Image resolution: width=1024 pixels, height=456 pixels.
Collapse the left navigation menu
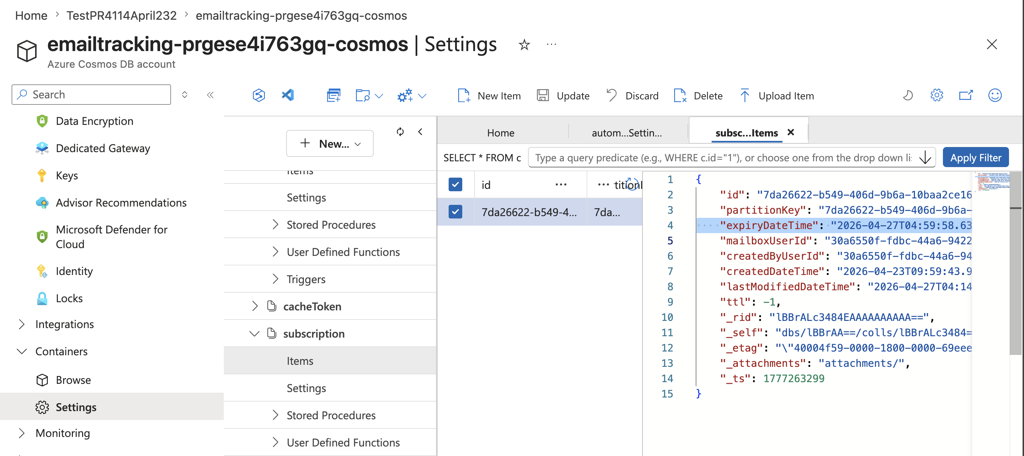(210, 95)
